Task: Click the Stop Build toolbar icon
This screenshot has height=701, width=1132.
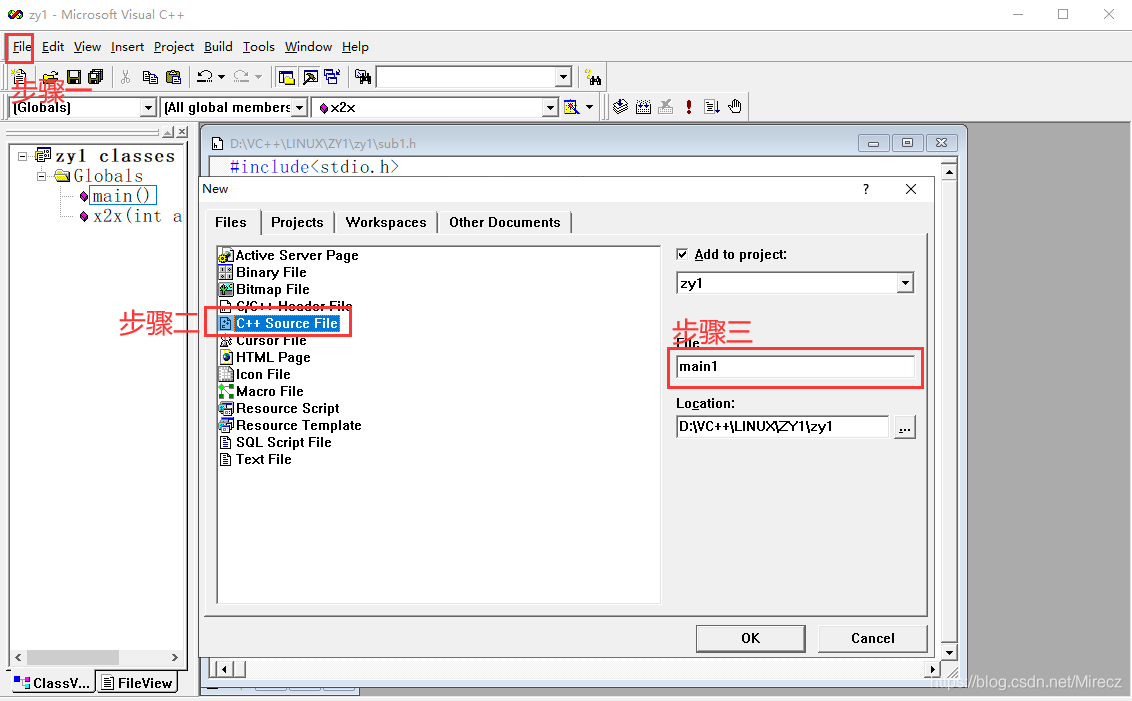Action: tap(666, 107)
